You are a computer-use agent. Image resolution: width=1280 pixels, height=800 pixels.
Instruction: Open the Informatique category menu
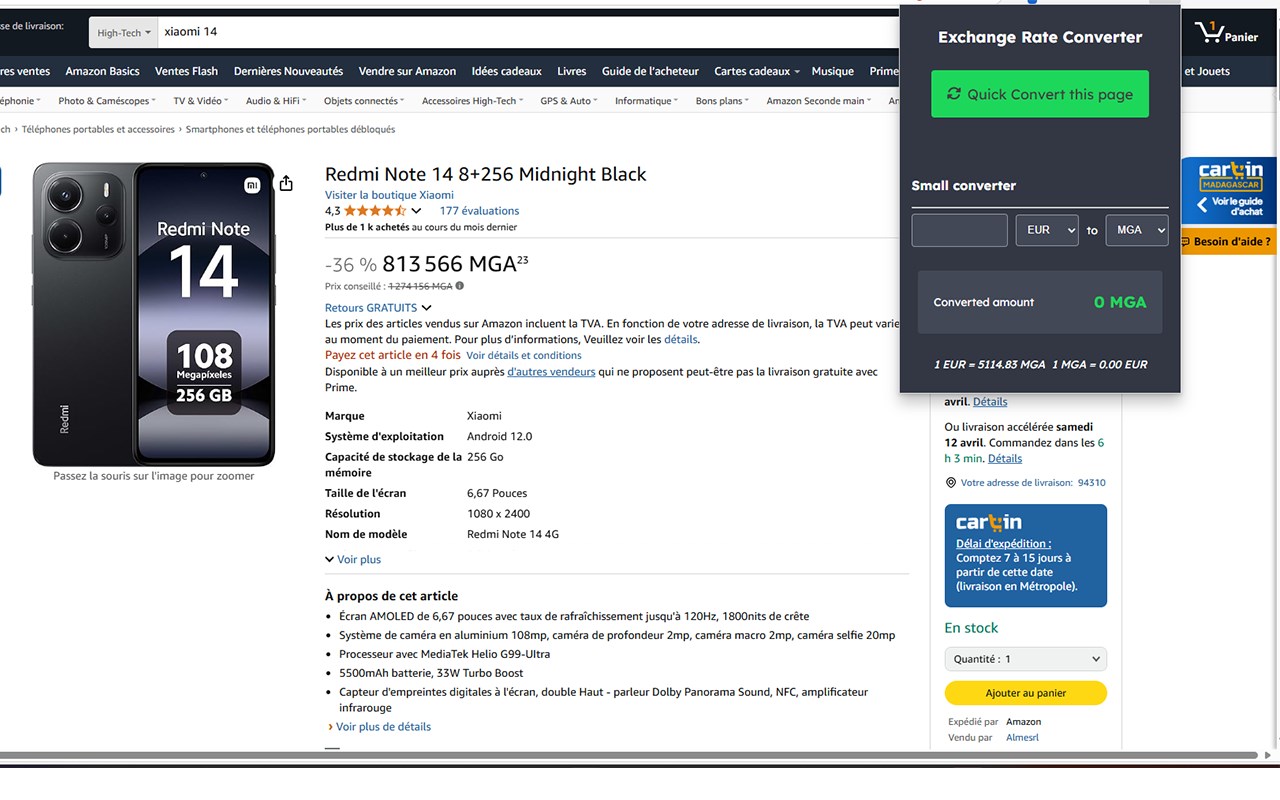click(646, 101)
